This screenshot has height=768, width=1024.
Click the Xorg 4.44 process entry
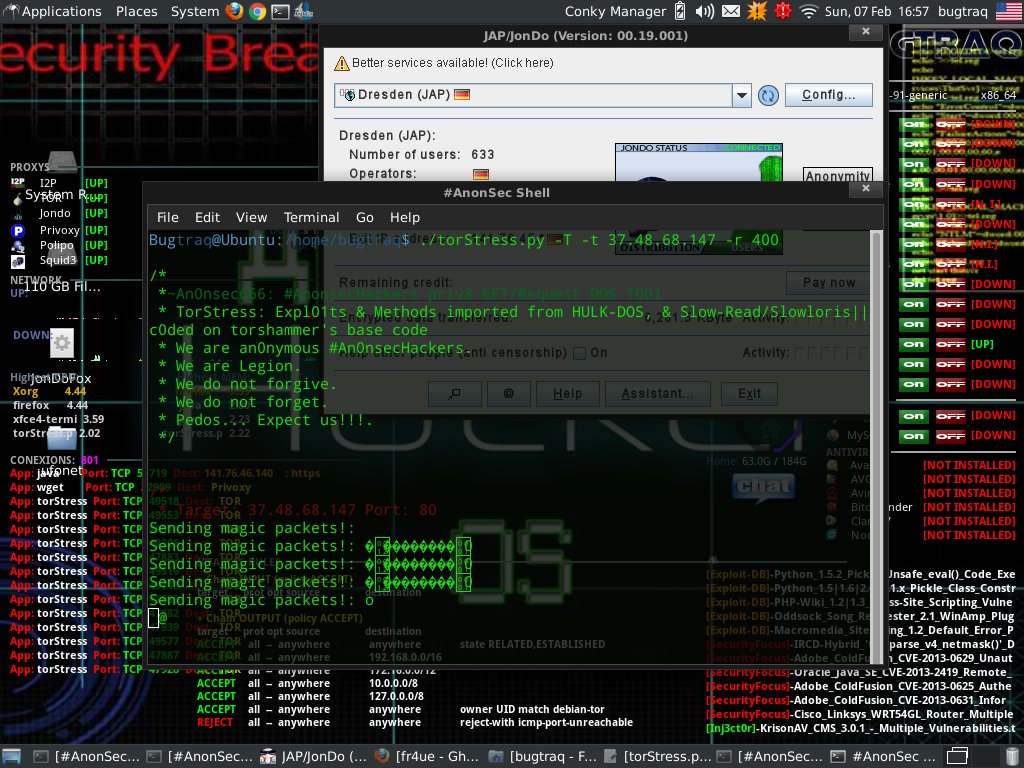50,391
